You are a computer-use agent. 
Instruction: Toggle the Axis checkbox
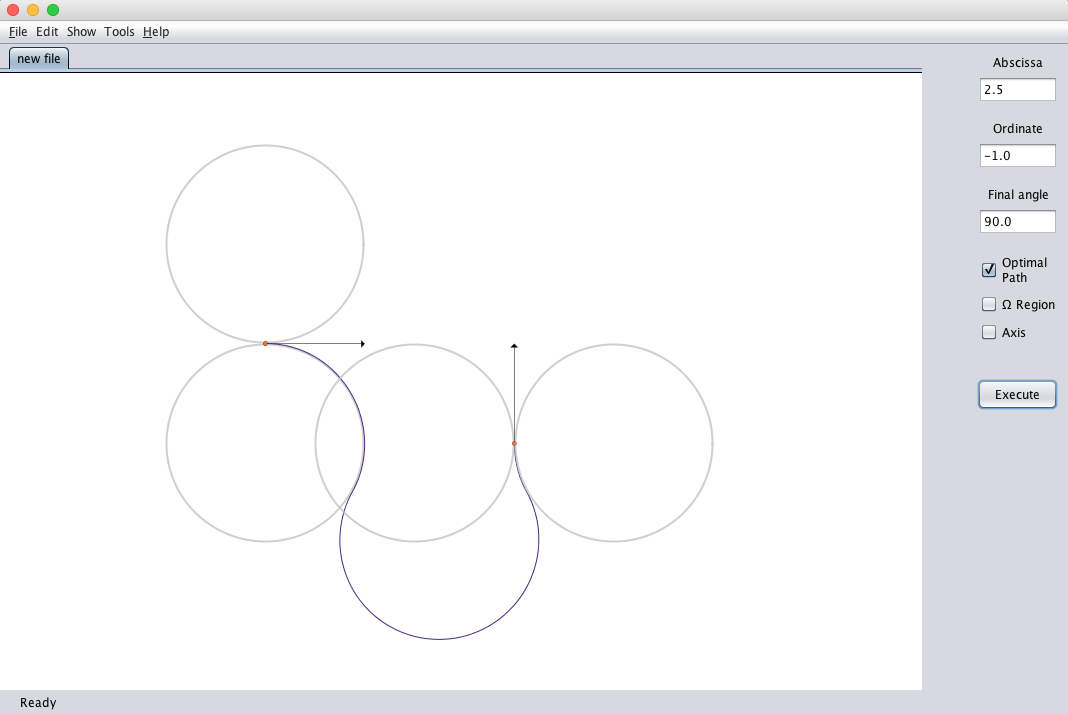click(989, 333)
